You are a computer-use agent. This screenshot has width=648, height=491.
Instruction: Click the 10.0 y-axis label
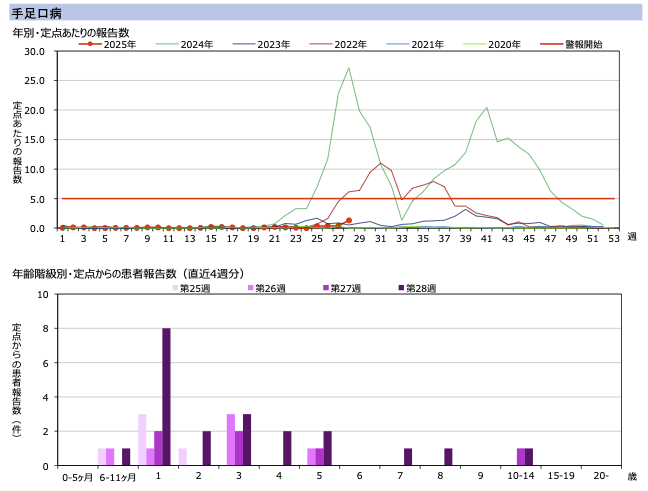(34, 169)
